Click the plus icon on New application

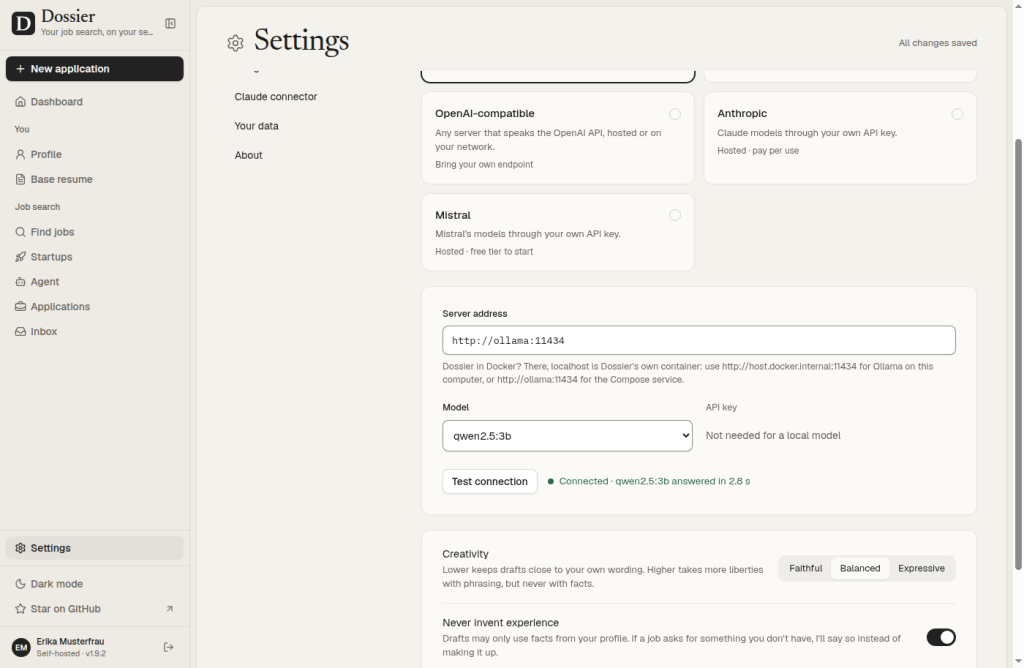point(20,69)
